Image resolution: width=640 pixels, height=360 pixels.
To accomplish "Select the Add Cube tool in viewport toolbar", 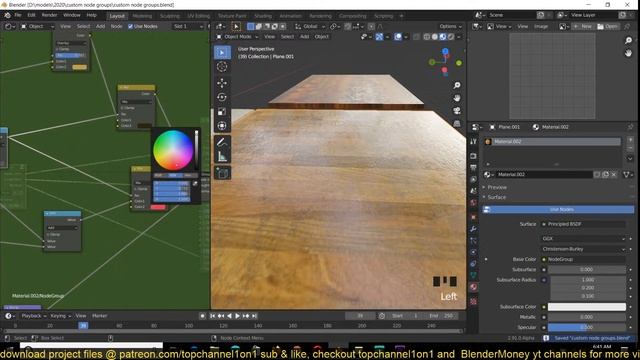I will click(222, 173).
